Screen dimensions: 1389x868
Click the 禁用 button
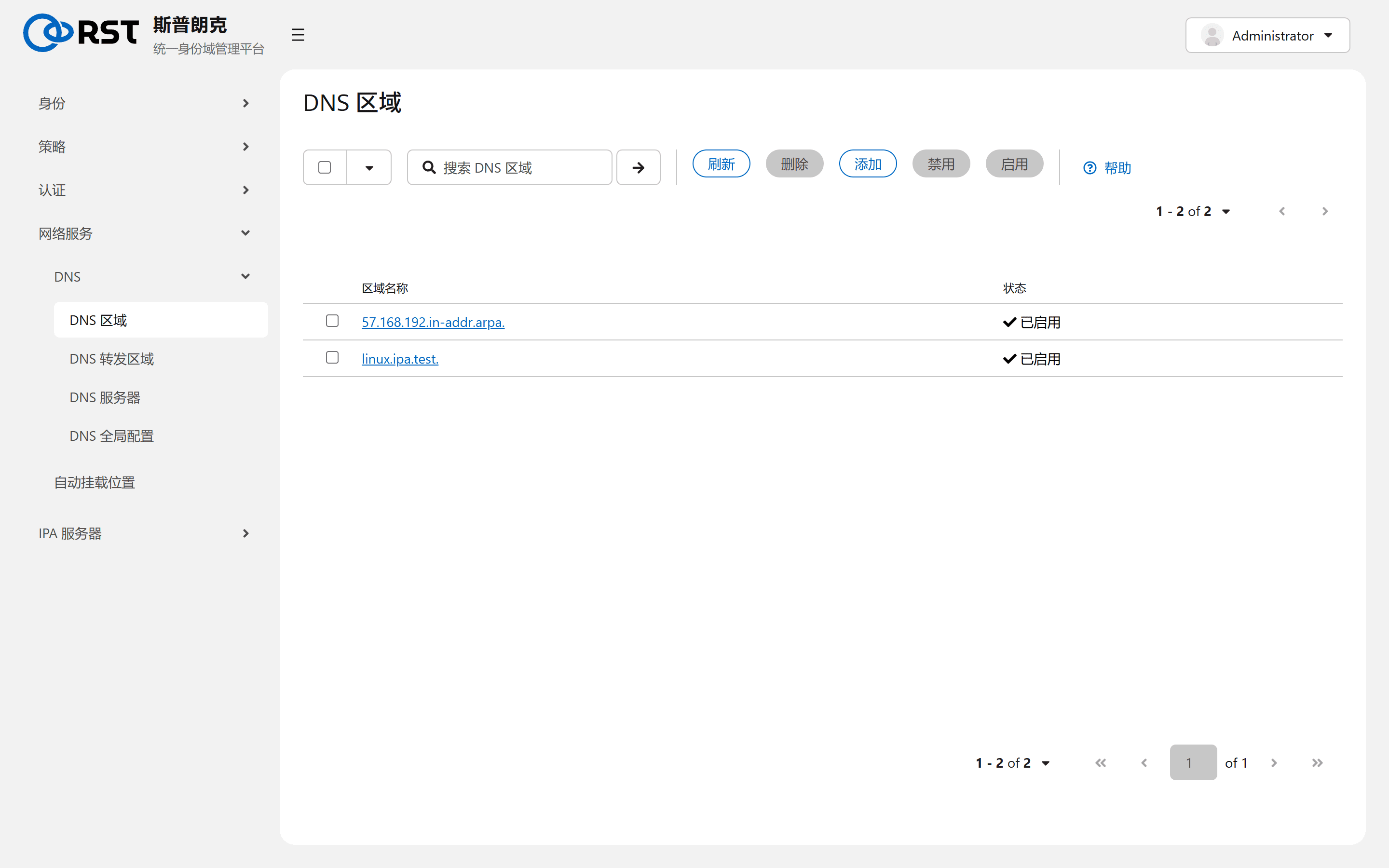(941, 164)
